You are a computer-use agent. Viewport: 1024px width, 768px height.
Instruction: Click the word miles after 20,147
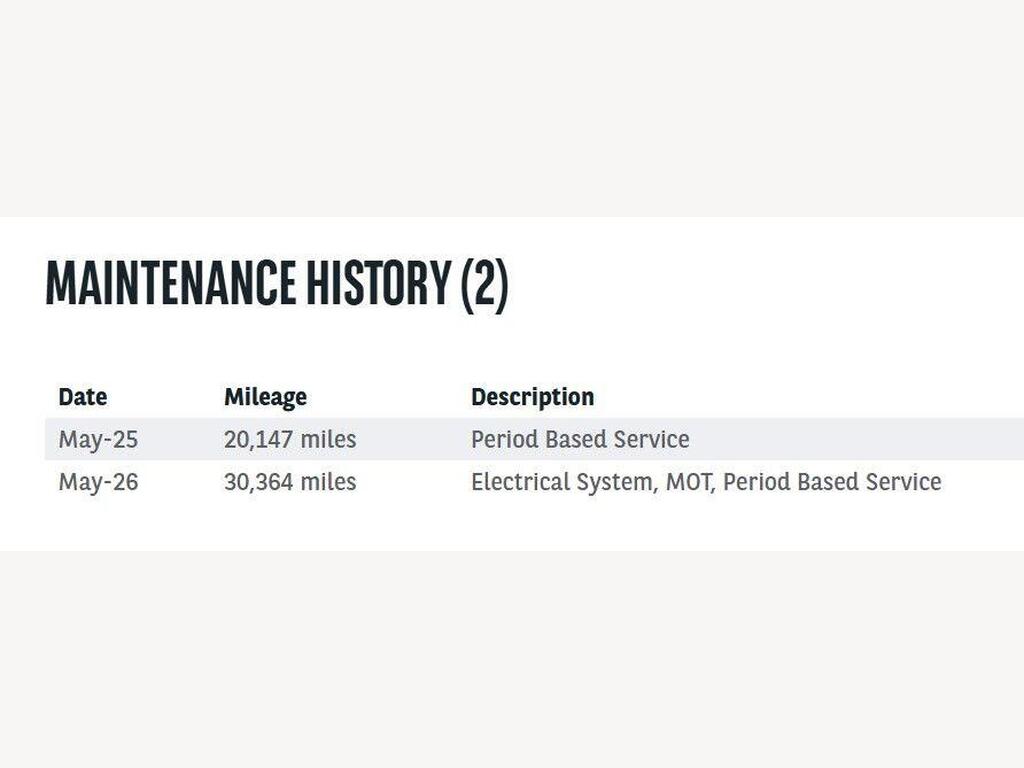328,439
